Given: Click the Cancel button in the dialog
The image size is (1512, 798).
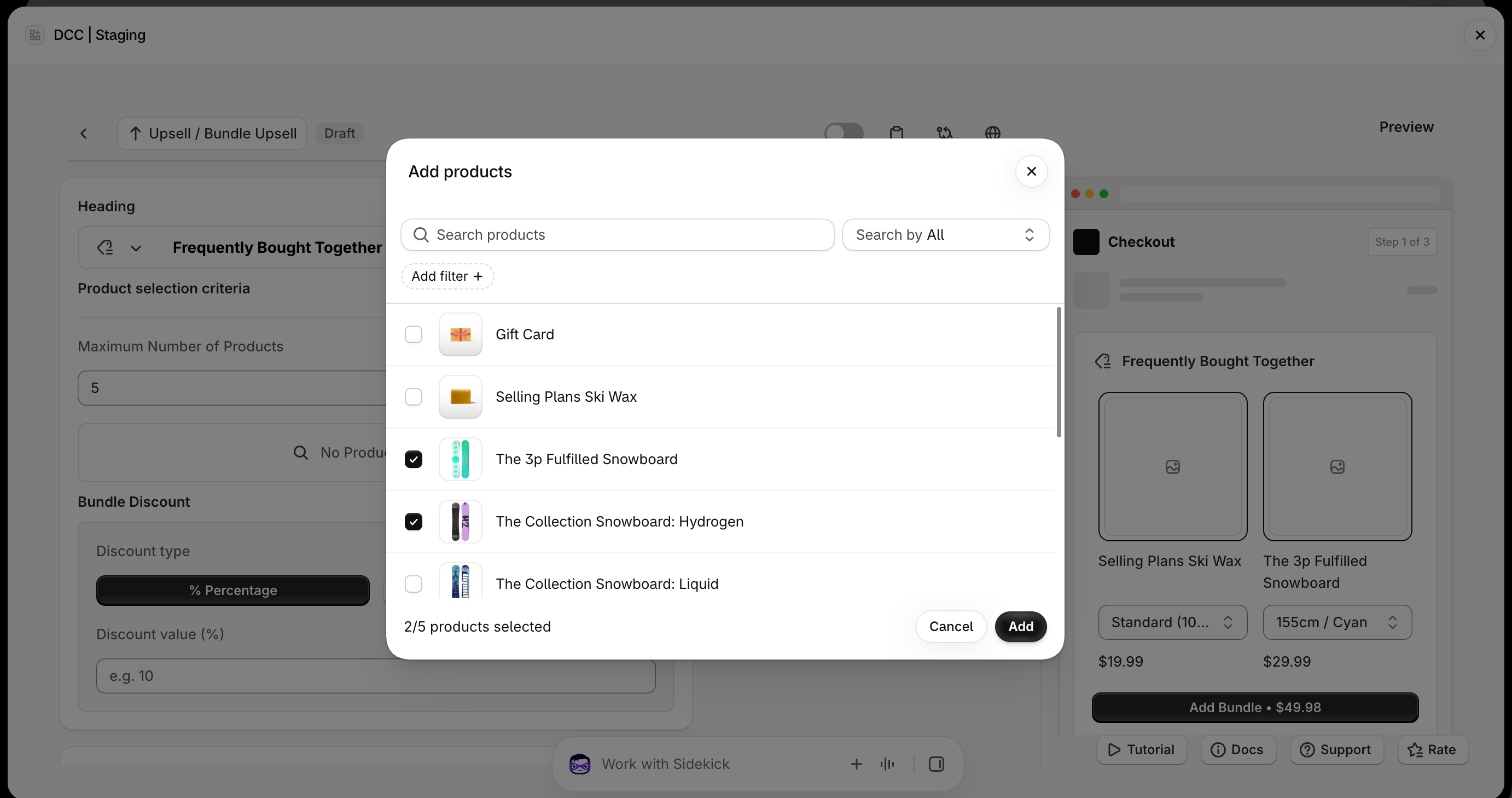Looking at the screenshot, I should click(x=951, y=627).
